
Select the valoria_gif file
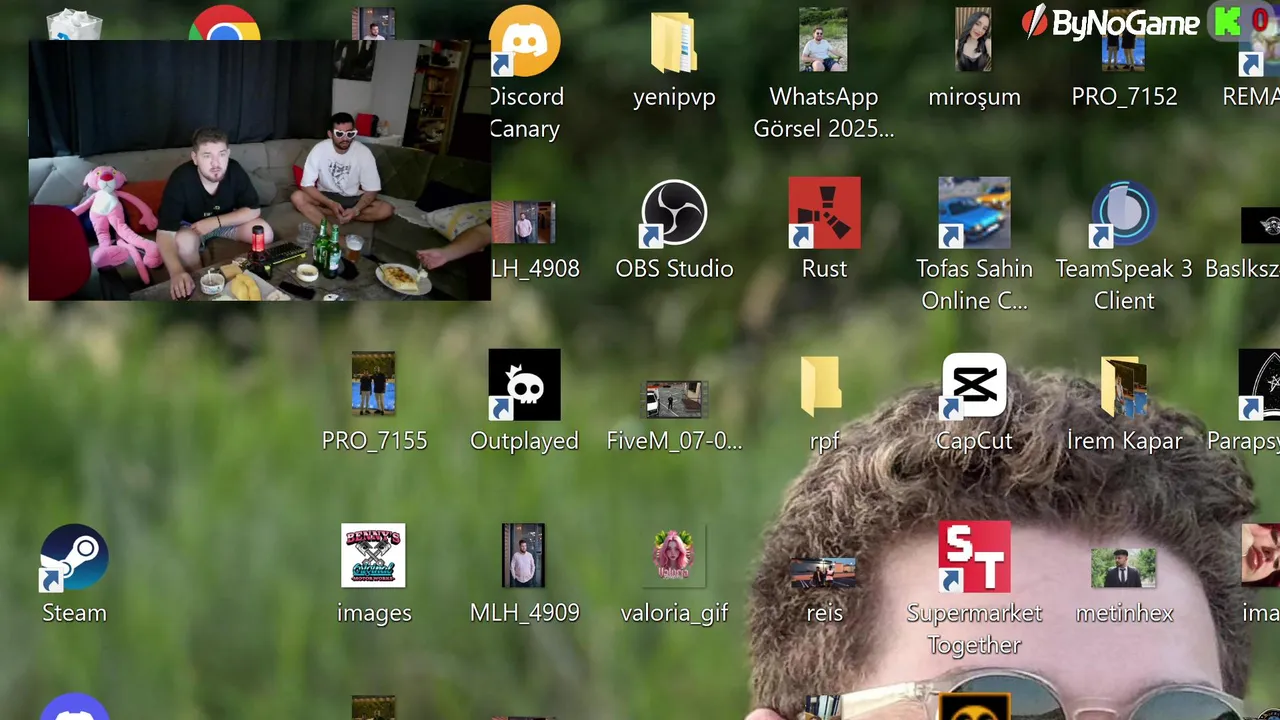pyautogui.click(x=674, y=555)
